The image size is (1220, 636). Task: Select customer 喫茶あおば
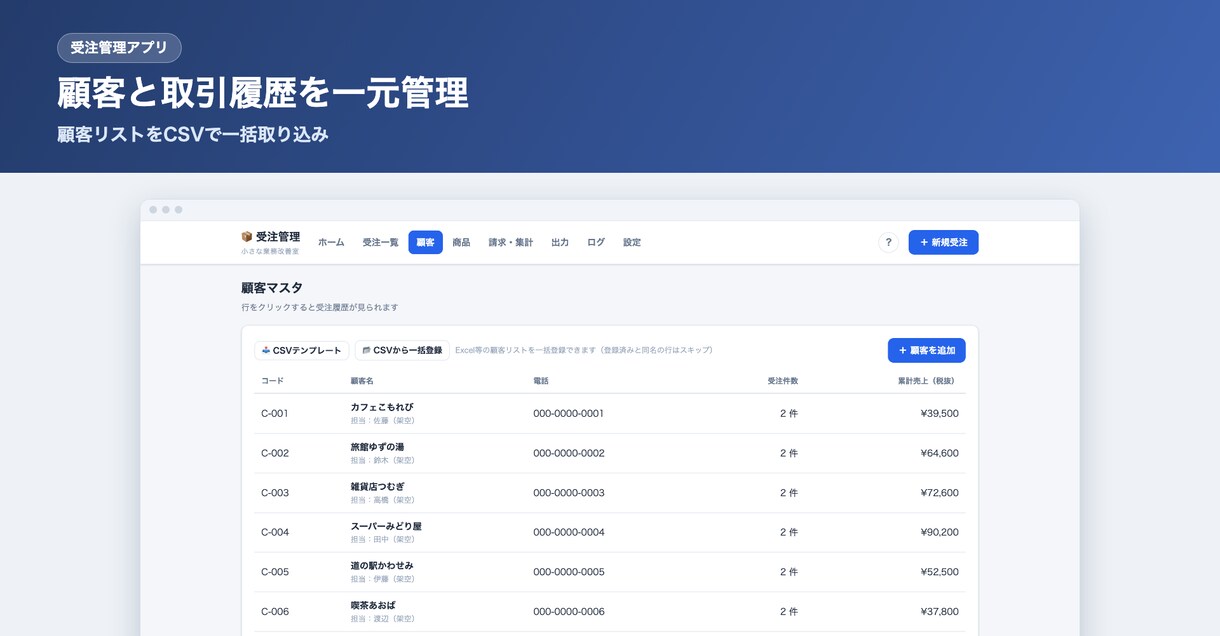click(x=372, y=605)
